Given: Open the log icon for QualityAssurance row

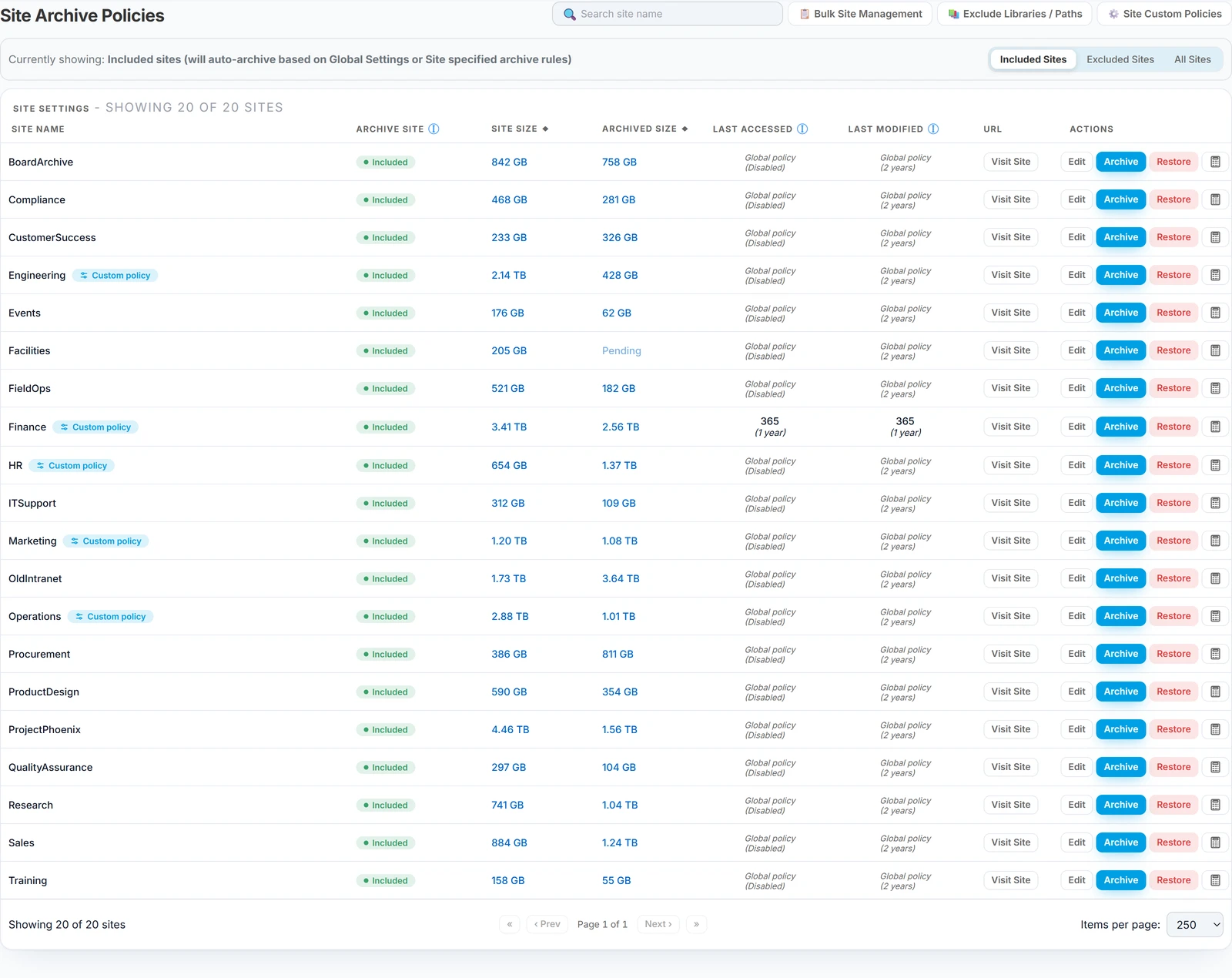Looking at the screenshot, I should click(1215, 767).
